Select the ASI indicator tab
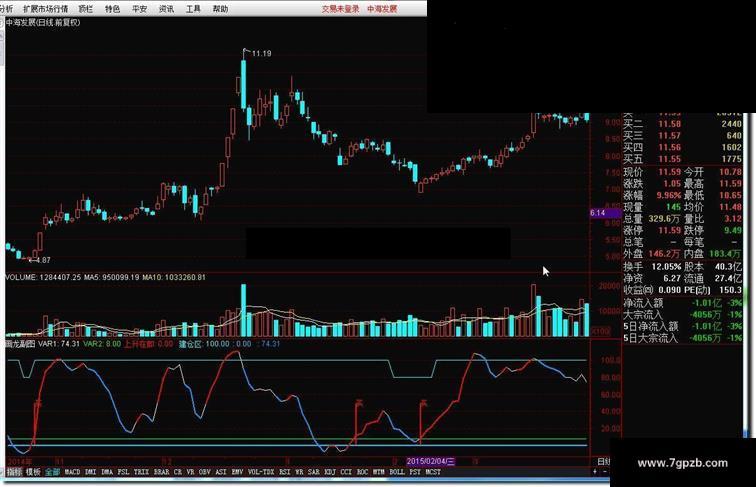Screen dimensions: 756x487 click(221, 472)
